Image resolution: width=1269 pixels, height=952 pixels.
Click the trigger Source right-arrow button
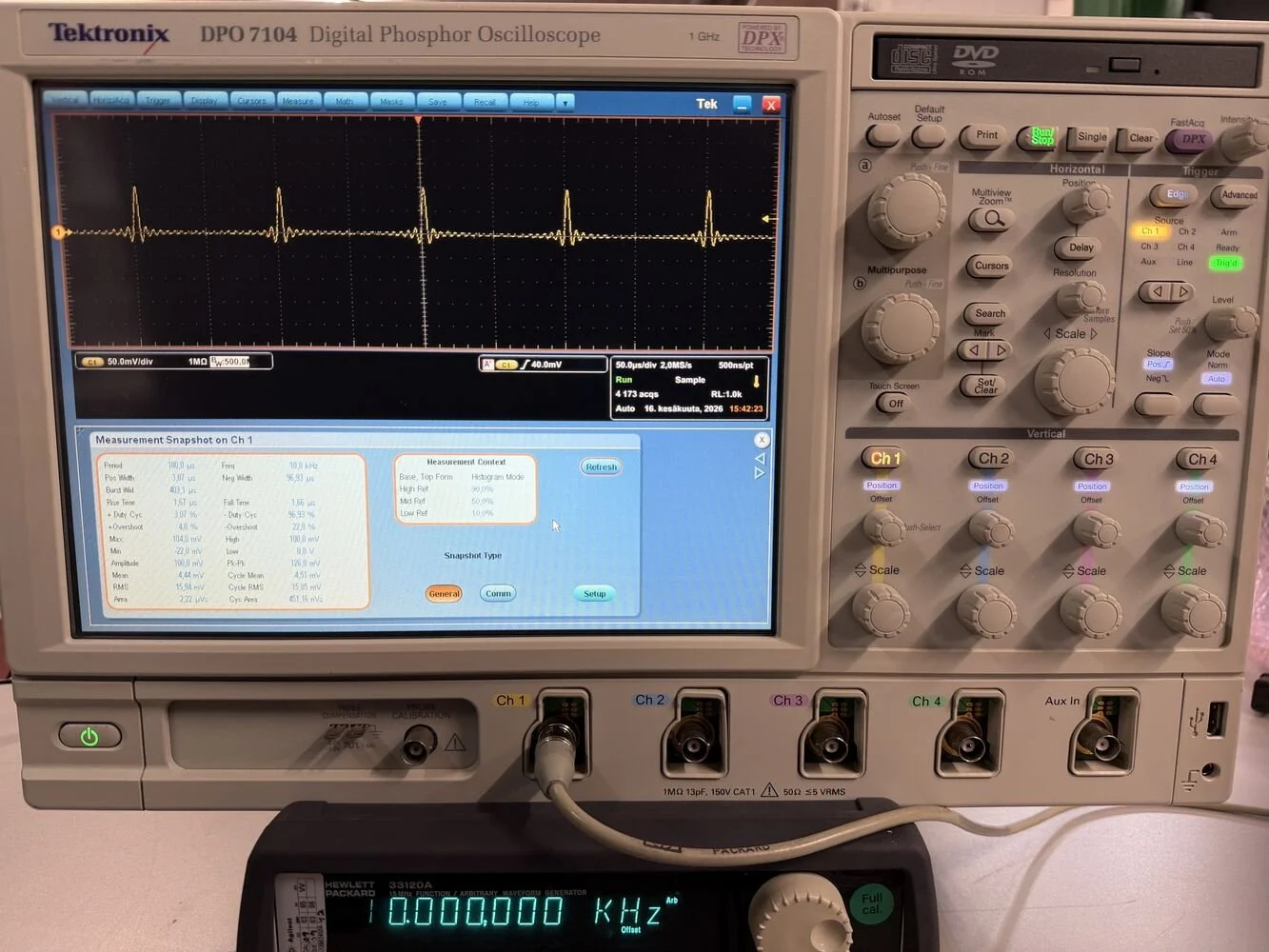click(x=1181, y=291)
